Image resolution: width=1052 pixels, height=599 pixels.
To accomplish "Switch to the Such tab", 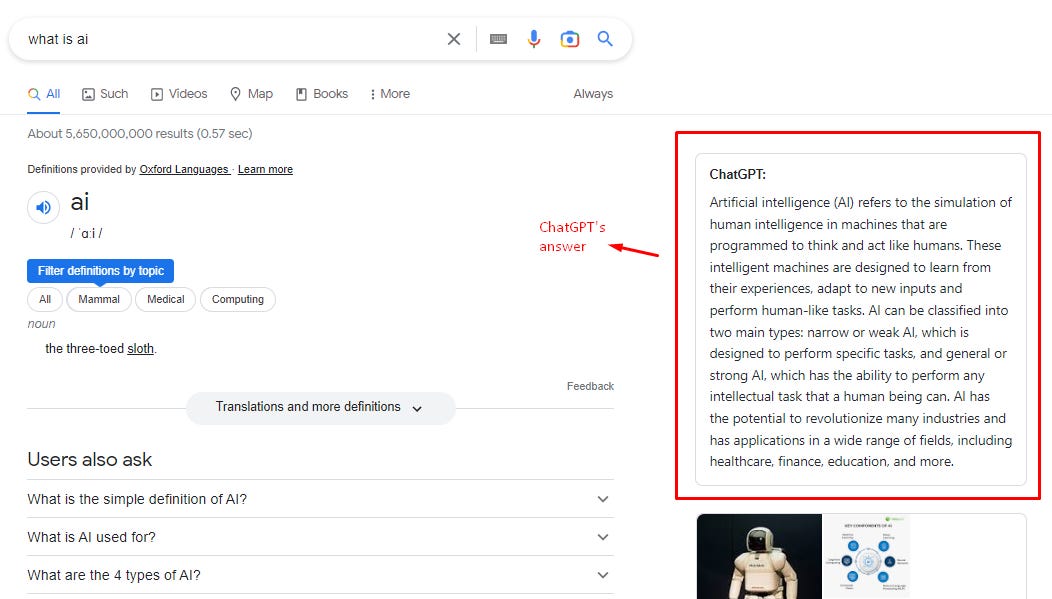I will 105,94.
